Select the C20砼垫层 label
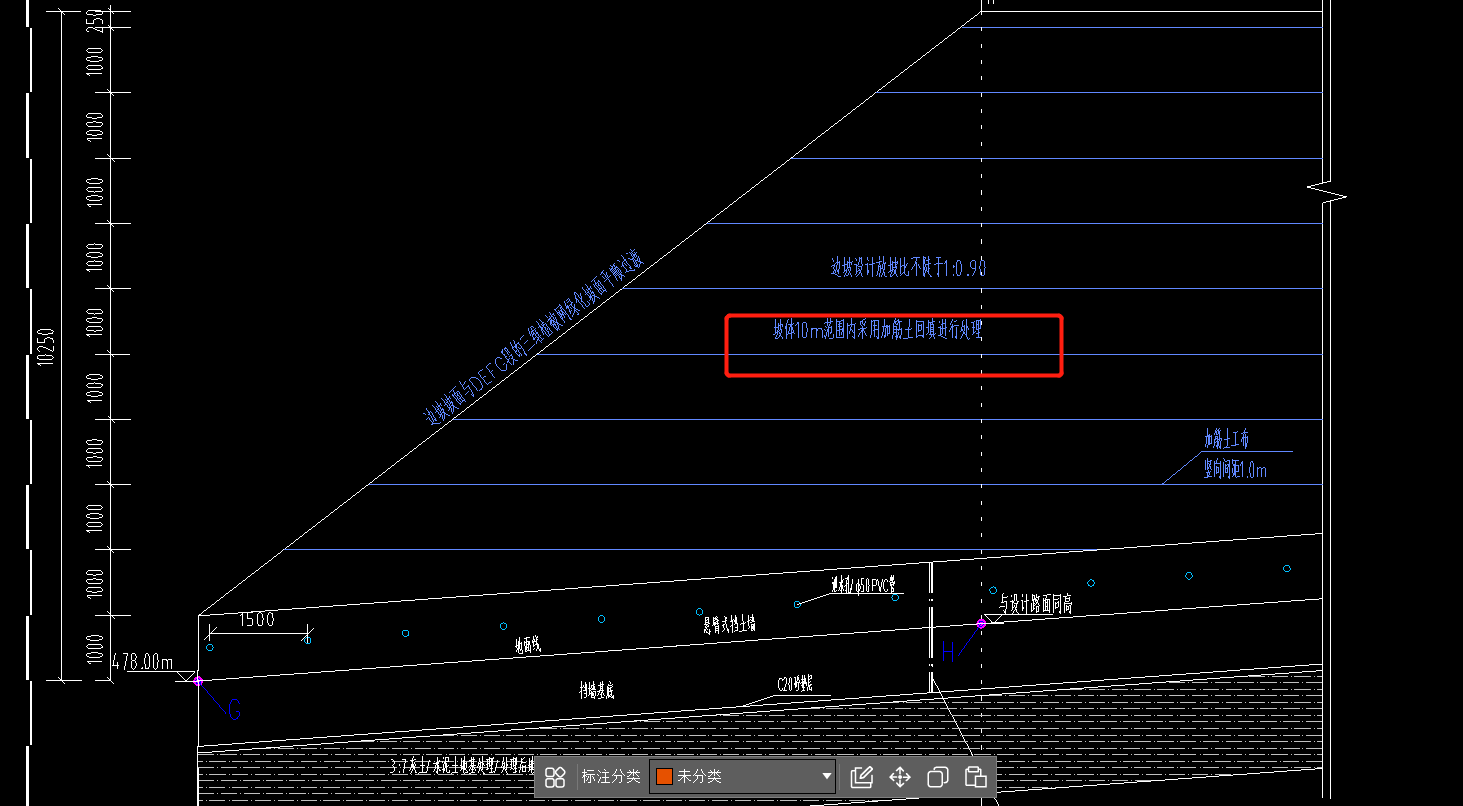Screen dimensions: 1463x806 pyautogui.click(x=795, y=685)
